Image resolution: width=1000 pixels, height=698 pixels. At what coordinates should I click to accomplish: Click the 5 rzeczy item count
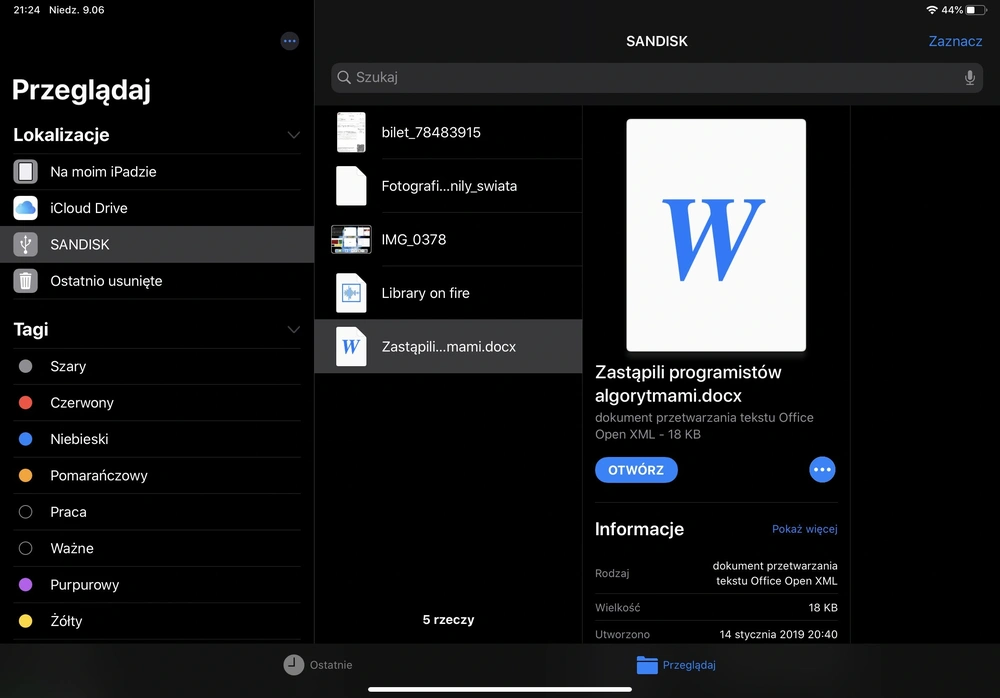point(448,620)
